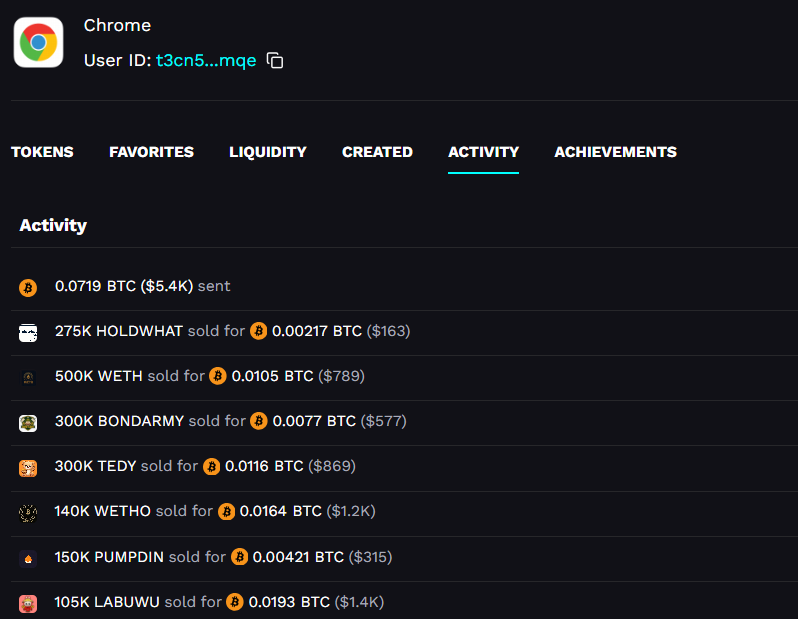
Task: Click the '0.0164 BTC' amount
Action: tap(280, 511)
